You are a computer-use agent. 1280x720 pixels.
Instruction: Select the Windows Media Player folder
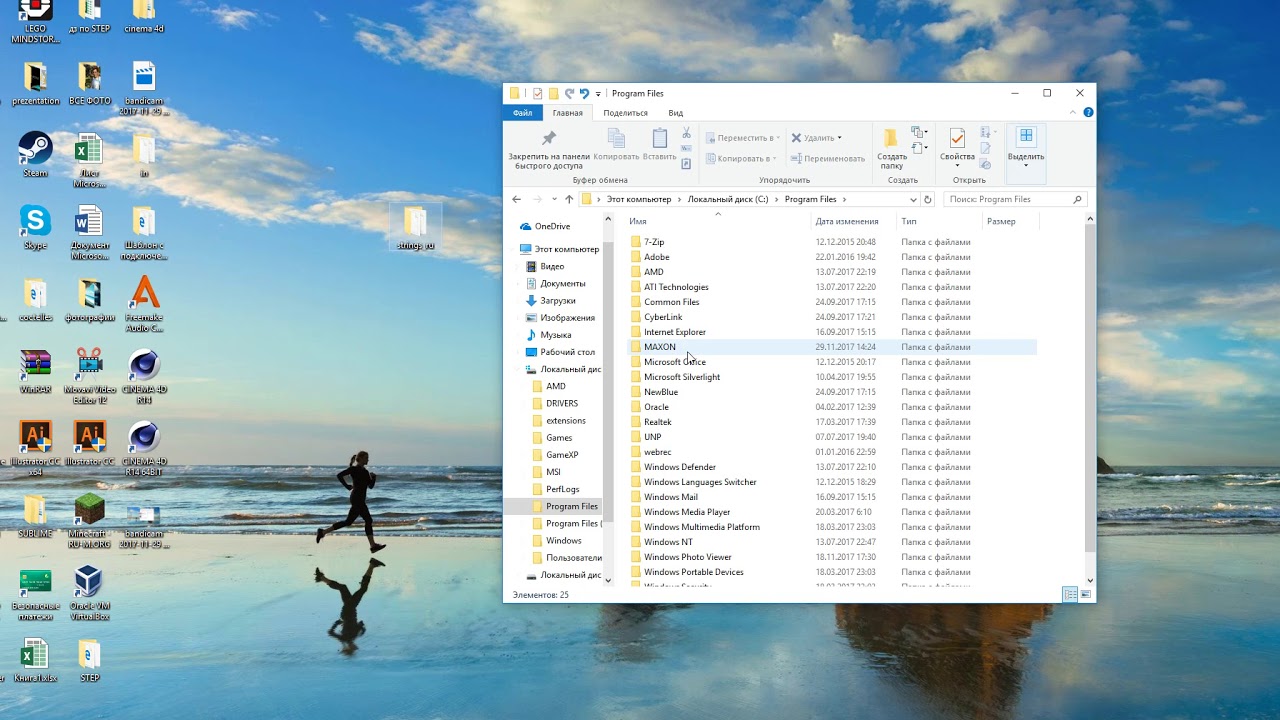832,512
